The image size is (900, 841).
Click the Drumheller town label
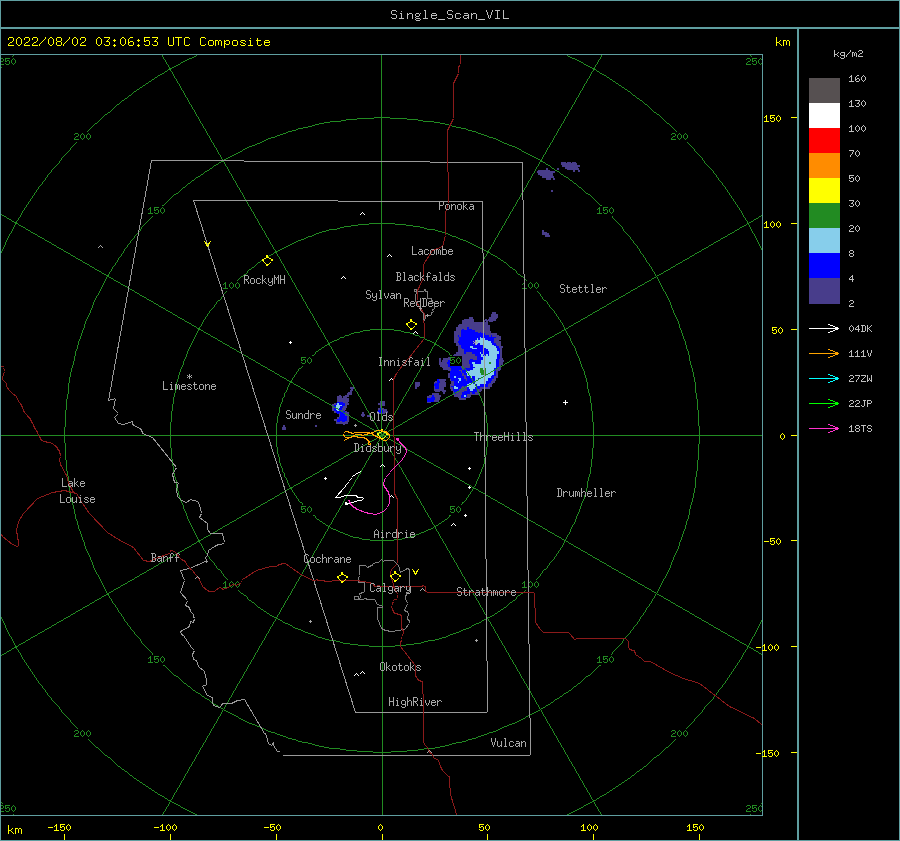586,493
